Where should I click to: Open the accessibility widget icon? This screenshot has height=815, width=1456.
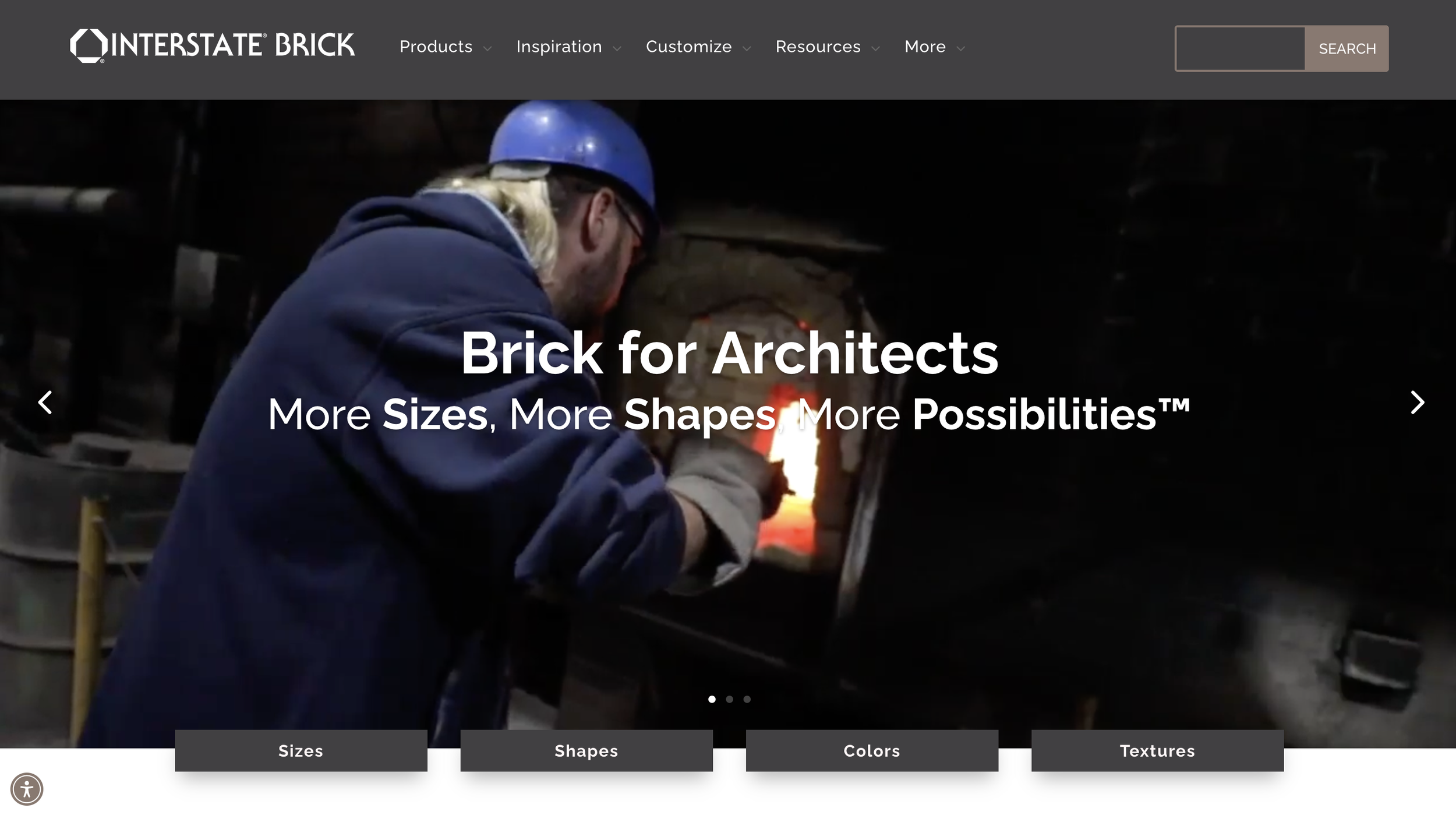pos(27,790)
